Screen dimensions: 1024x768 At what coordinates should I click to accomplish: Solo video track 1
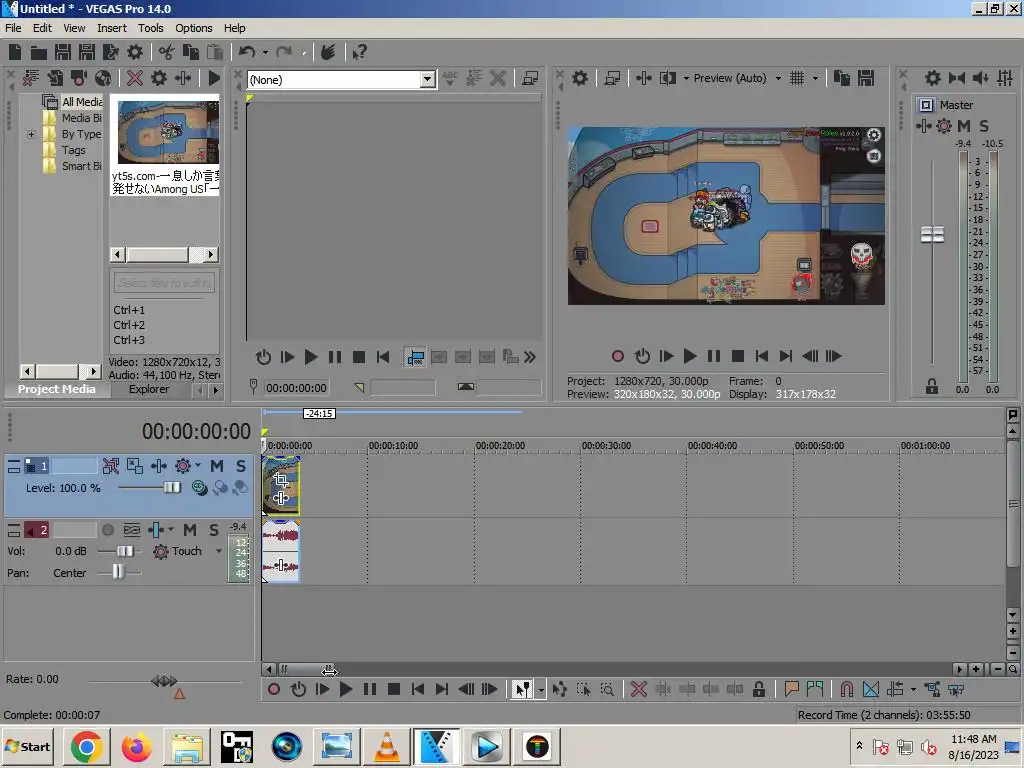click(241, 466)
